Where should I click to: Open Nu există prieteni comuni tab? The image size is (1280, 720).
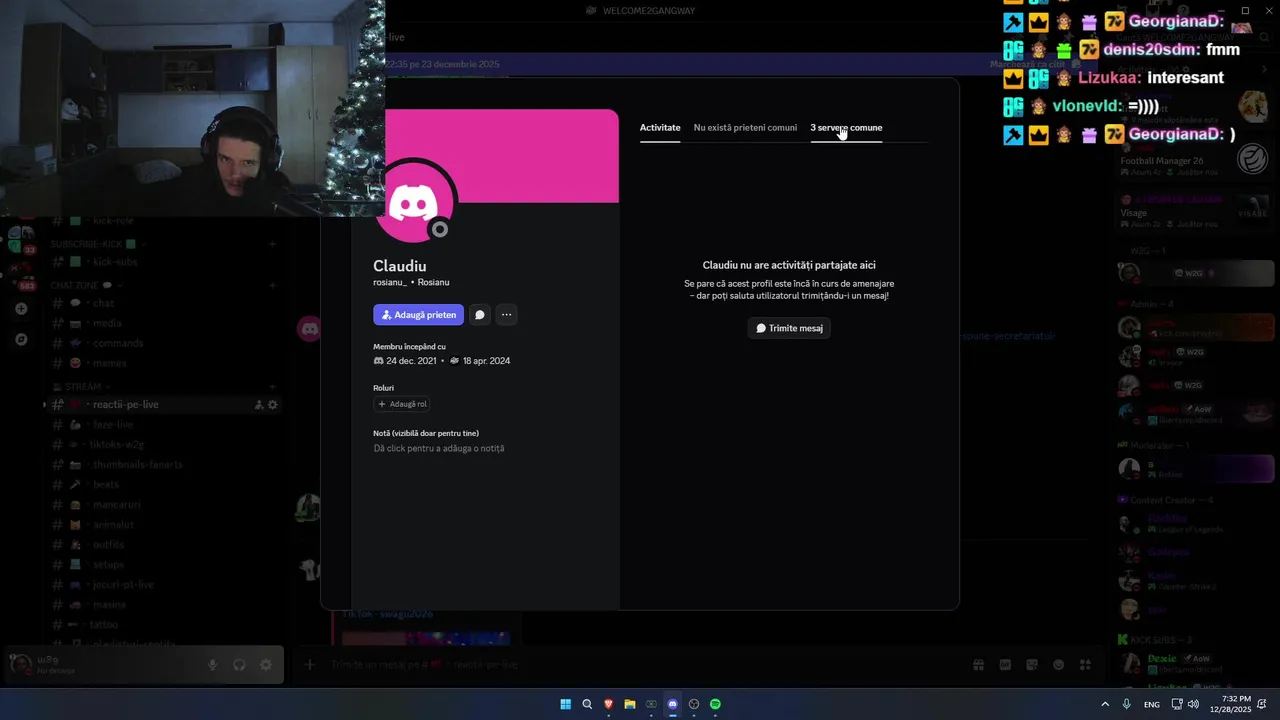coord(745,128)
